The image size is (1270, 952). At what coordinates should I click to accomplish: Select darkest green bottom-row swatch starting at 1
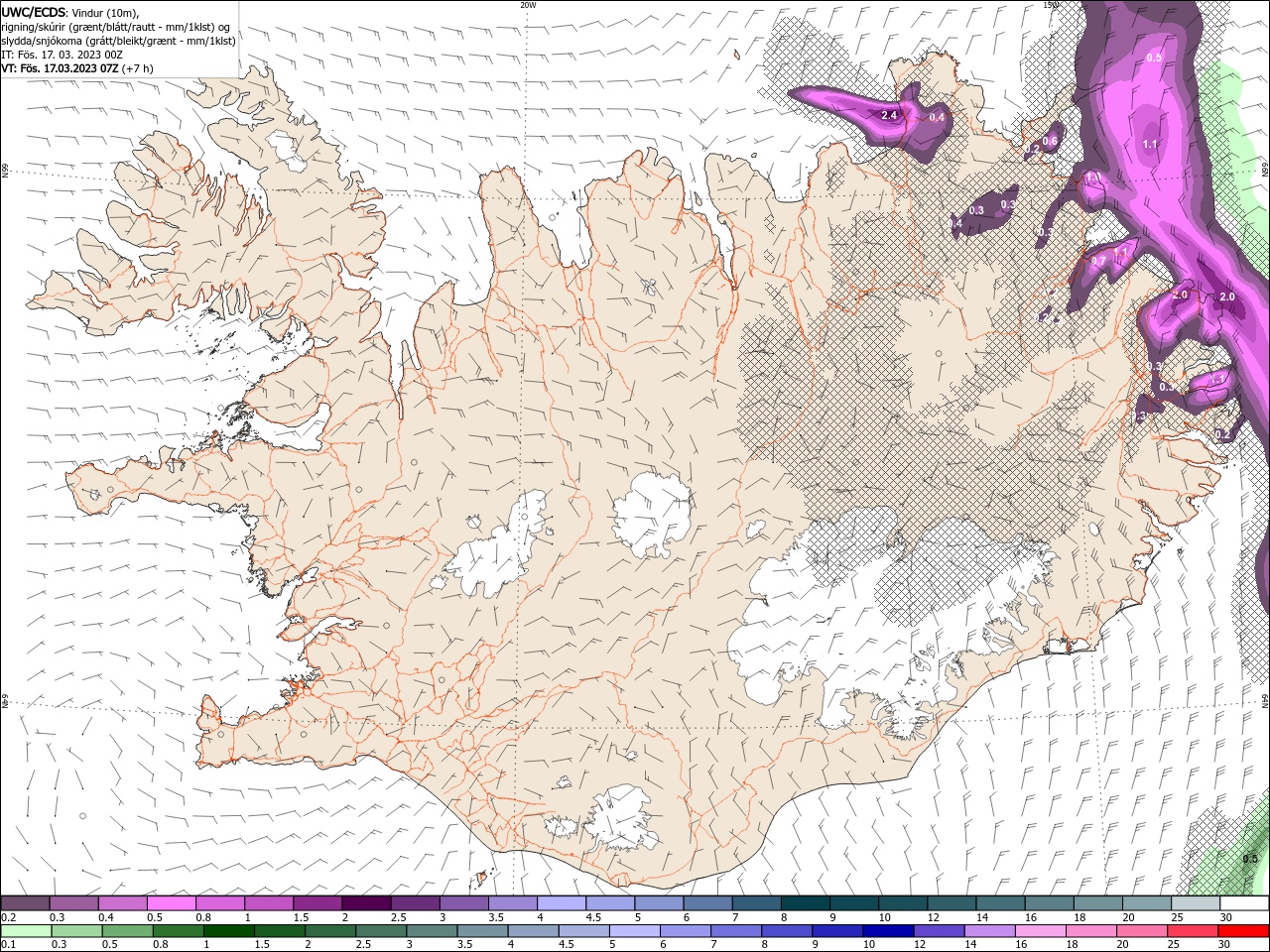tap(229, 931)
